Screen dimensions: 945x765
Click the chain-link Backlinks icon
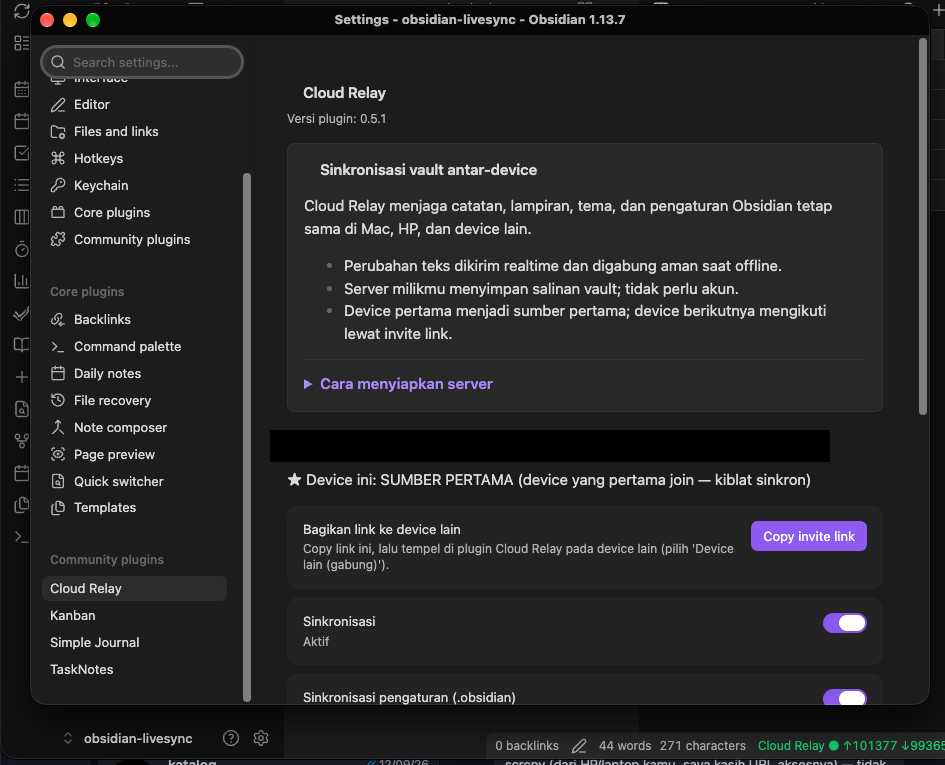point(58,320)
